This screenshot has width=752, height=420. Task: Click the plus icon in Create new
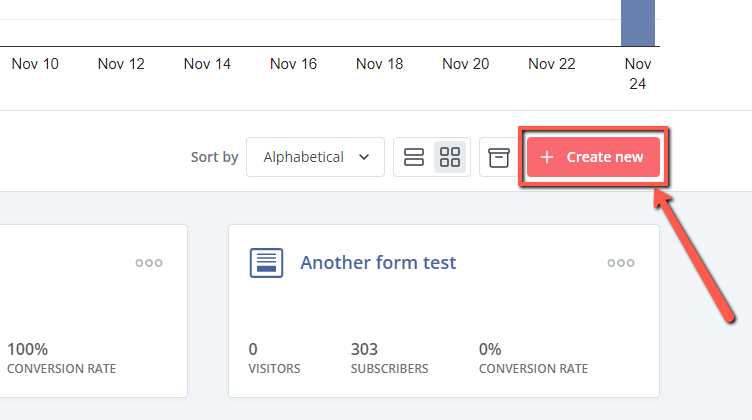(x=547, y=157)
